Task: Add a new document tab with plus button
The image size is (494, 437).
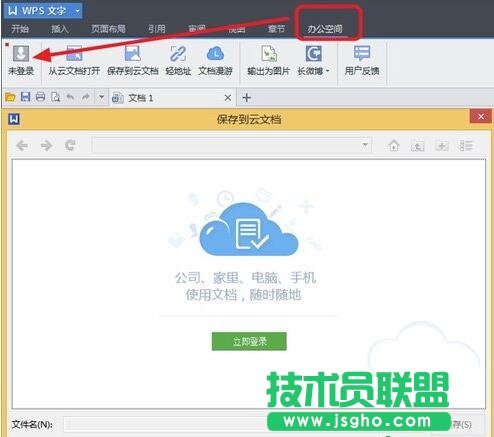Action: click(x=246, y=98)
